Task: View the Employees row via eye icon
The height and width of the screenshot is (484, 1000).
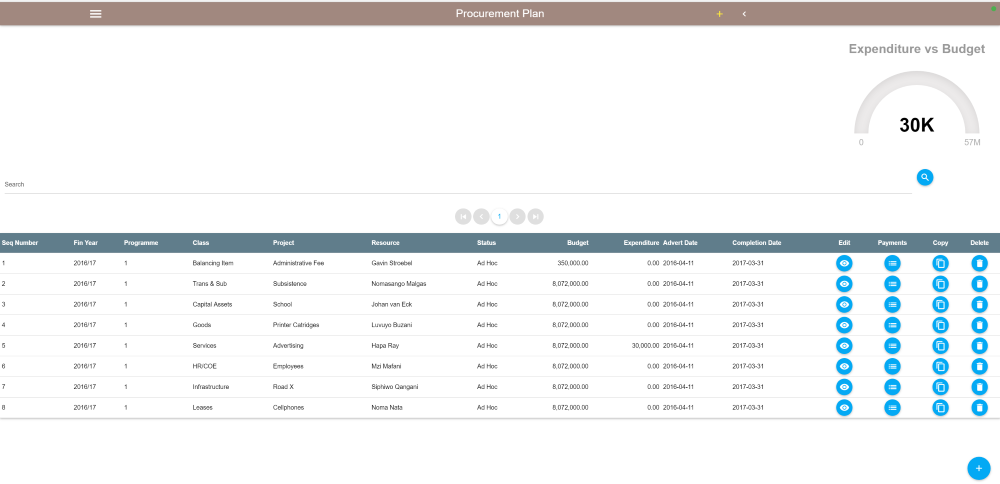Action: [844, 366]
